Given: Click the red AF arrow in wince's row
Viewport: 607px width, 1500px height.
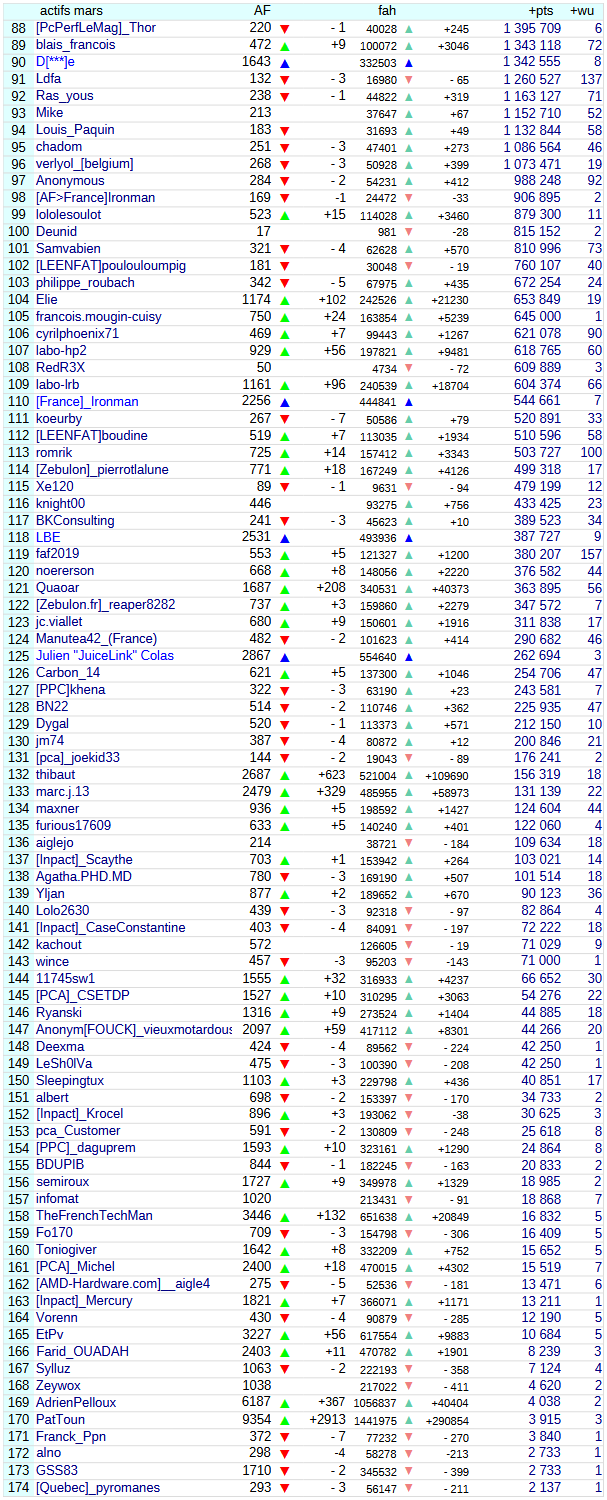Looking at the screenshot, I should pyautogui.click(x=285, y=962).
